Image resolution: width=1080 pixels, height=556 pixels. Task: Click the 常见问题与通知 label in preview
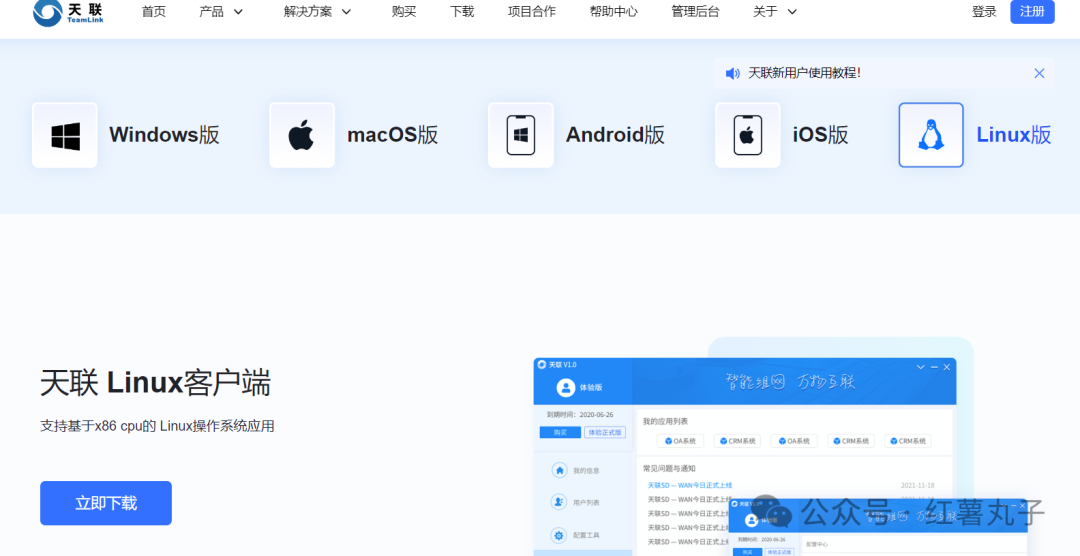pyautogui.click(x=669, y=469)
